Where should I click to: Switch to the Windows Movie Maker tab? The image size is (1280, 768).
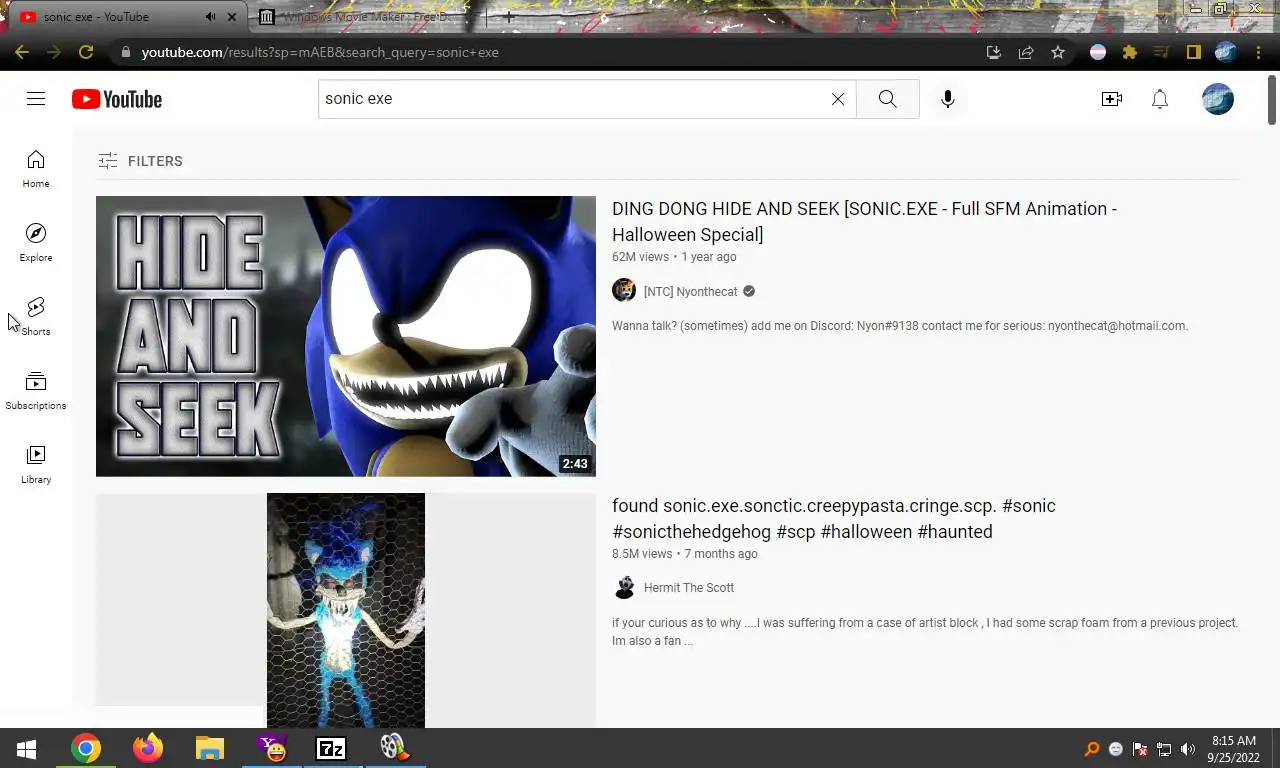[x=368, y=17]
